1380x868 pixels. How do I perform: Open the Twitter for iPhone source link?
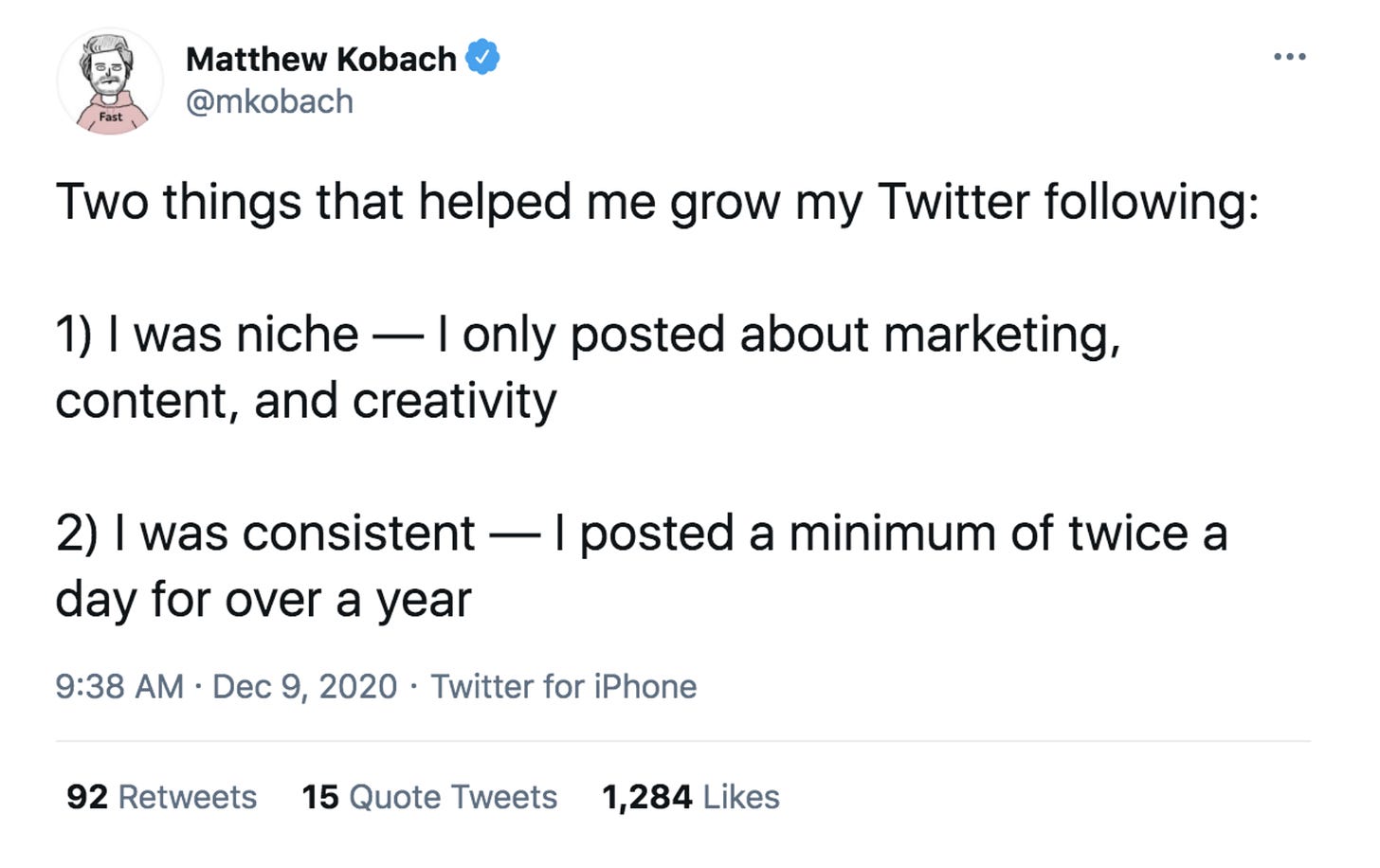(x=564, y=686)
